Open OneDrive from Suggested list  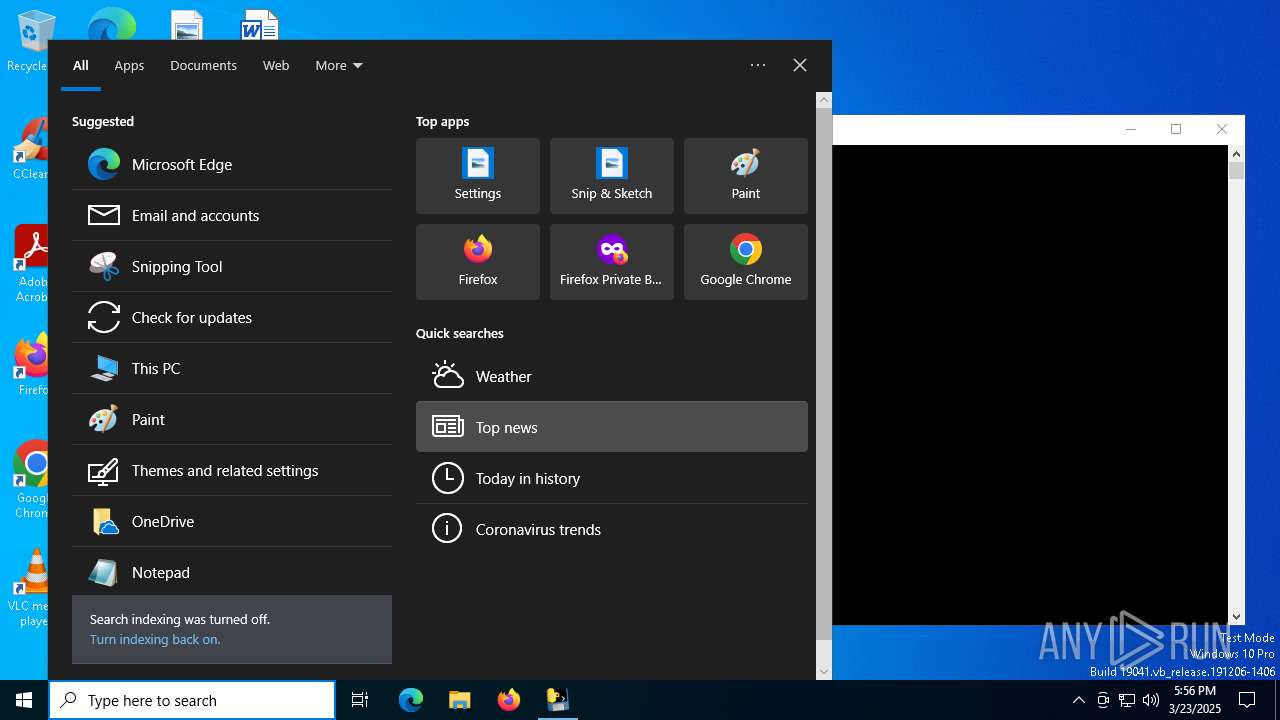point(232,521)
